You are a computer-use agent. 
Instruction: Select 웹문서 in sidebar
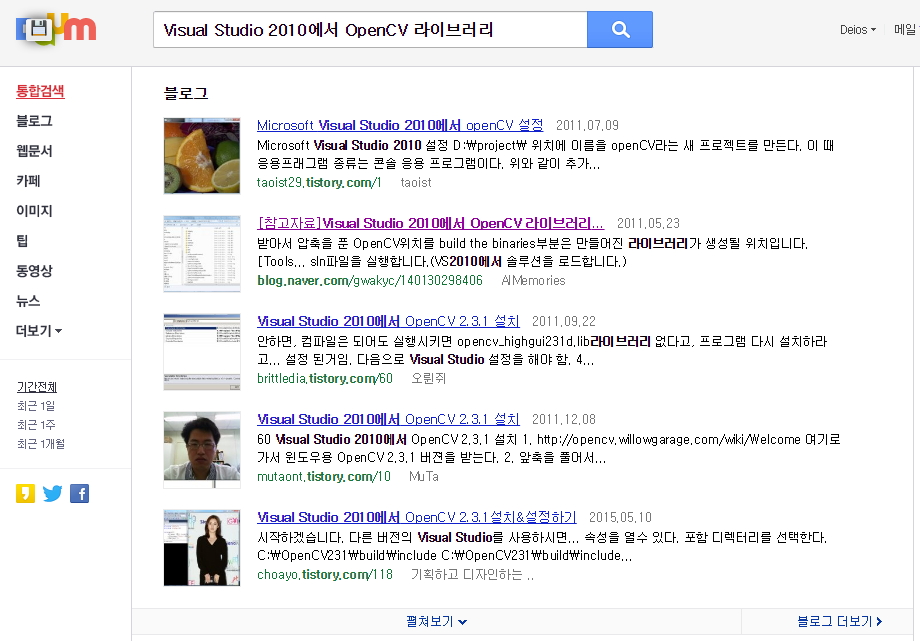[34, 151]
